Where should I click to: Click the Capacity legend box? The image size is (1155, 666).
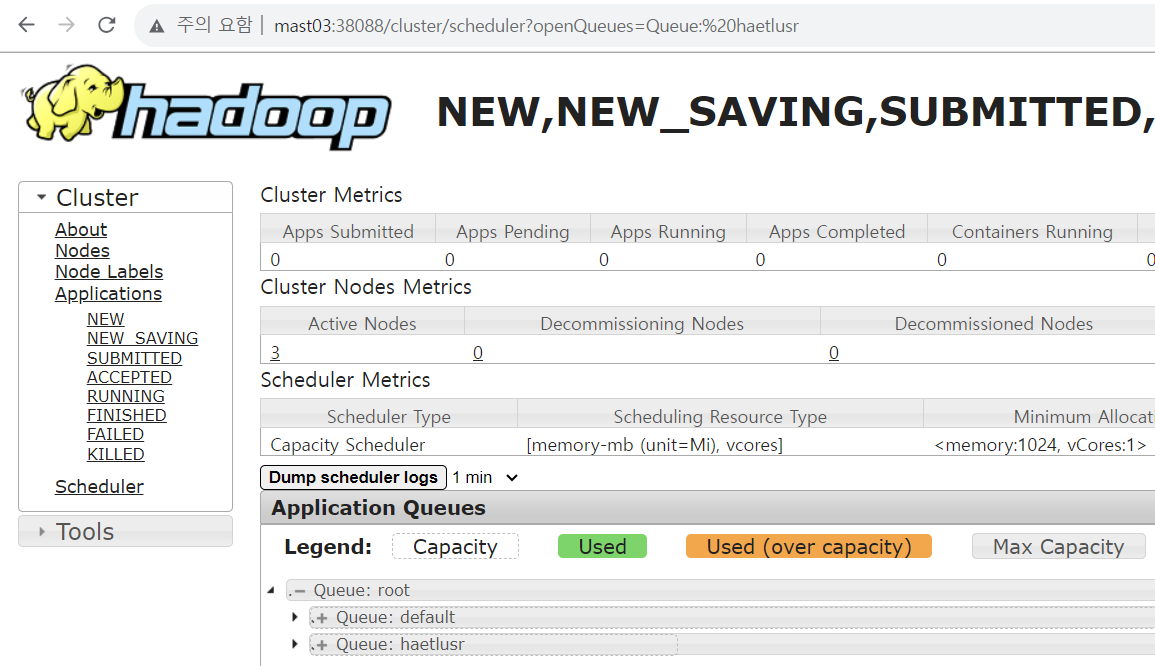[x=455, y=547]
